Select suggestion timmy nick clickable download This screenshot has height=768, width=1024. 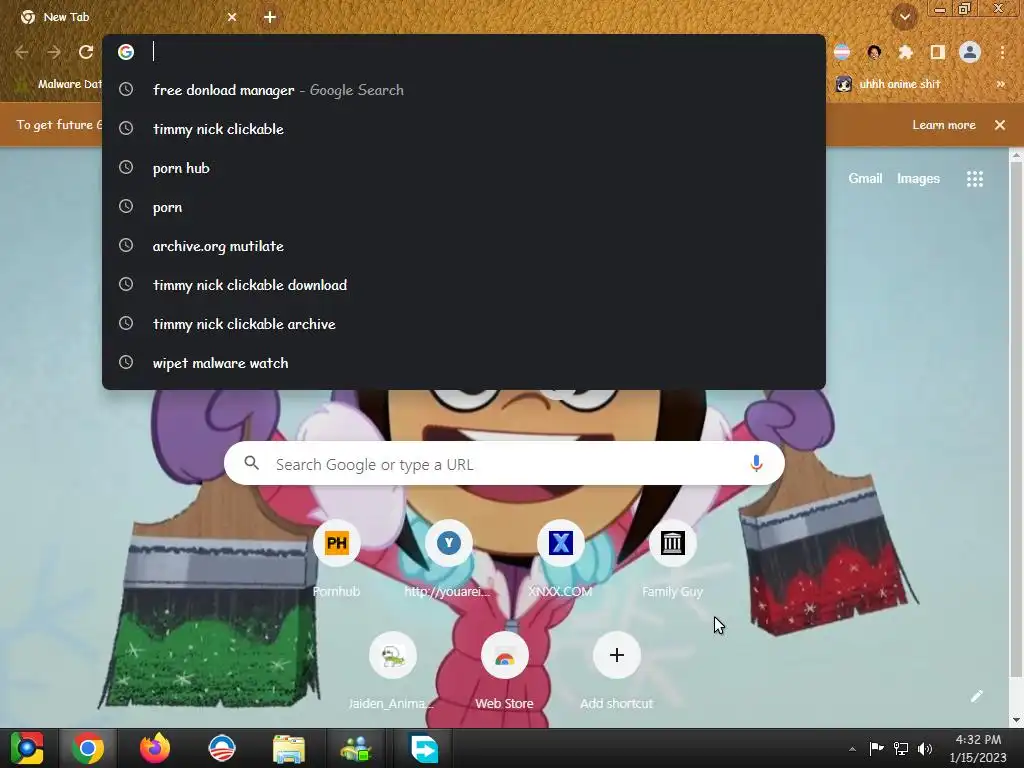pos(464,285)
